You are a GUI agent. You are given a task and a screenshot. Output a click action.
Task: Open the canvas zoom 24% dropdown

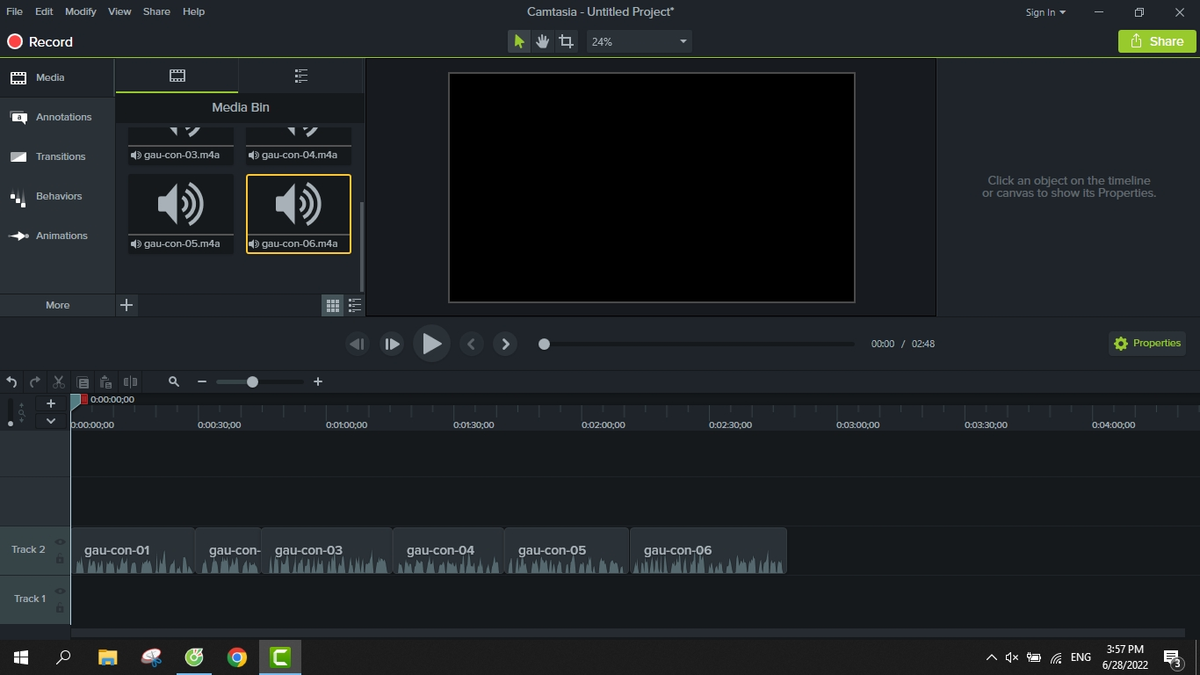(638, 42)
